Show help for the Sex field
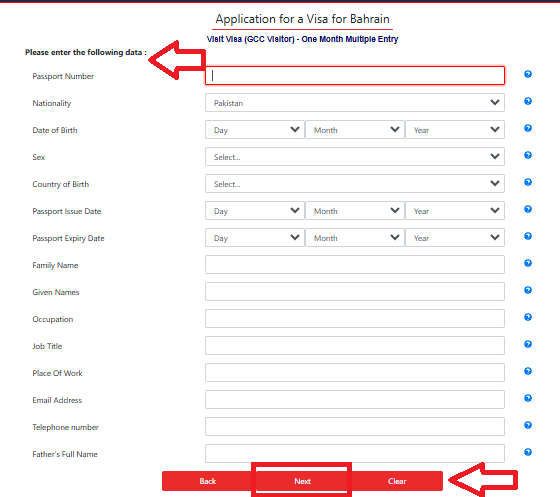This screenshot has width=560, height=497. tap(528, 155)
